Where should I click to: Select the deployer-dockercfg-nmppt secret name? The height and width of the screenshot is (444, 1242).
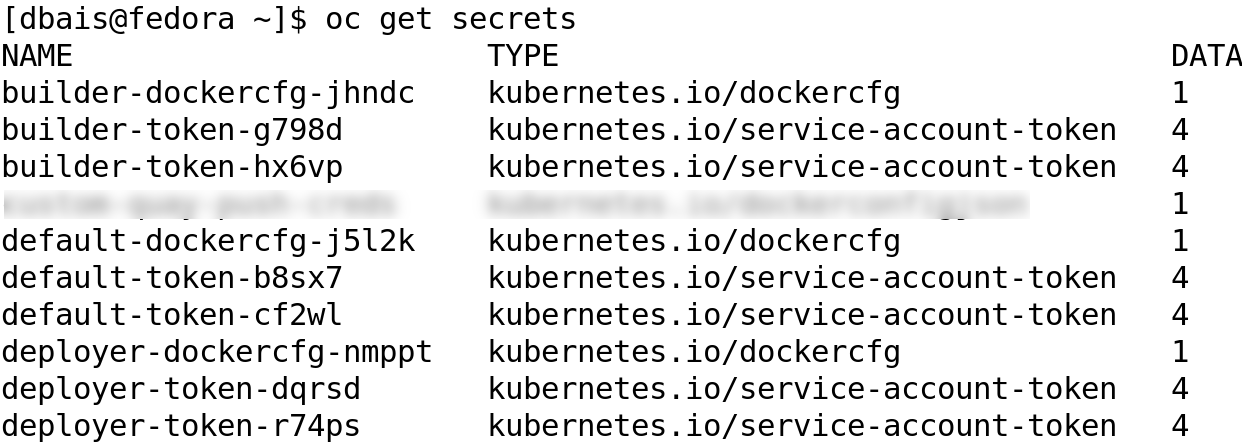point(217,352)
